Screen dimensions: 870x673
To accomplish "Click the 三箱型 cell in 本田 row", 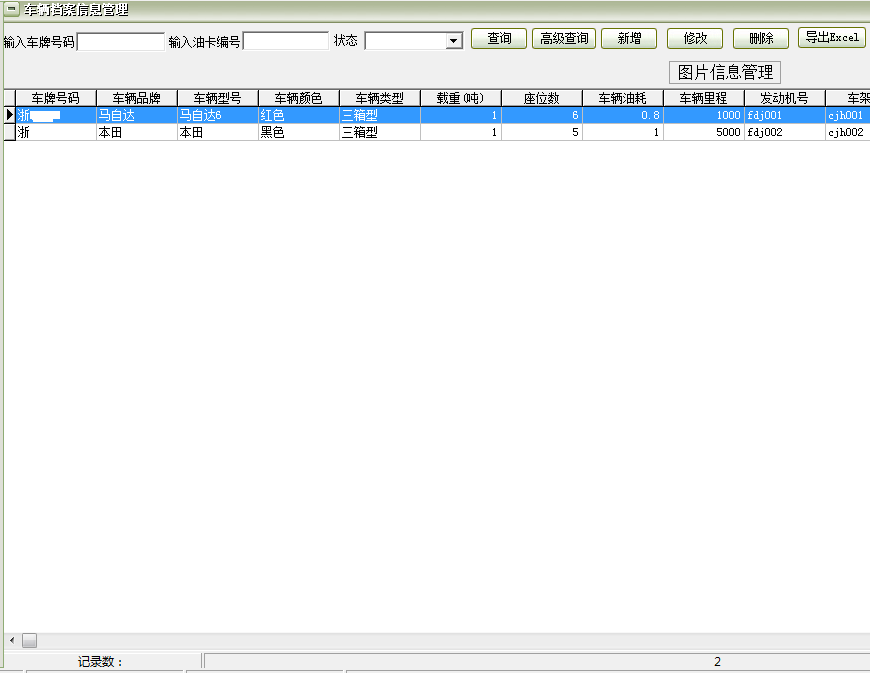I will pyautogui.click(x=380, y=132).
